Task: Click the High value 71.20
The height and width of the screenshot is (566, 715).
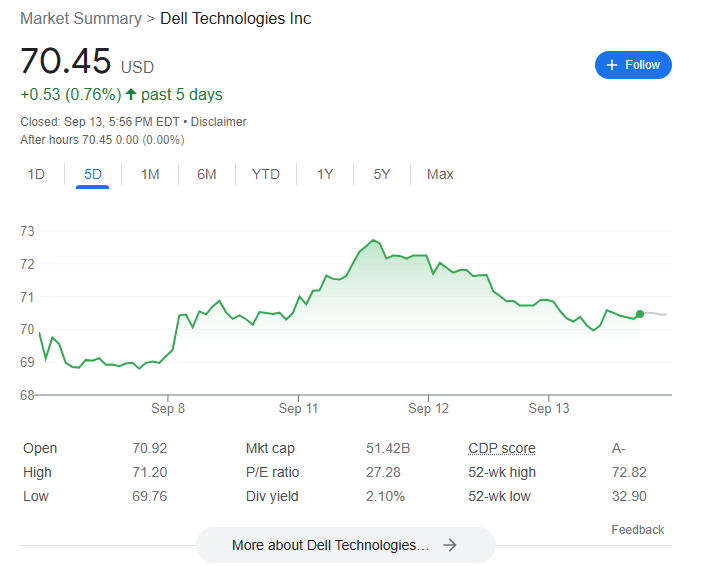Action: pos(150,472)
